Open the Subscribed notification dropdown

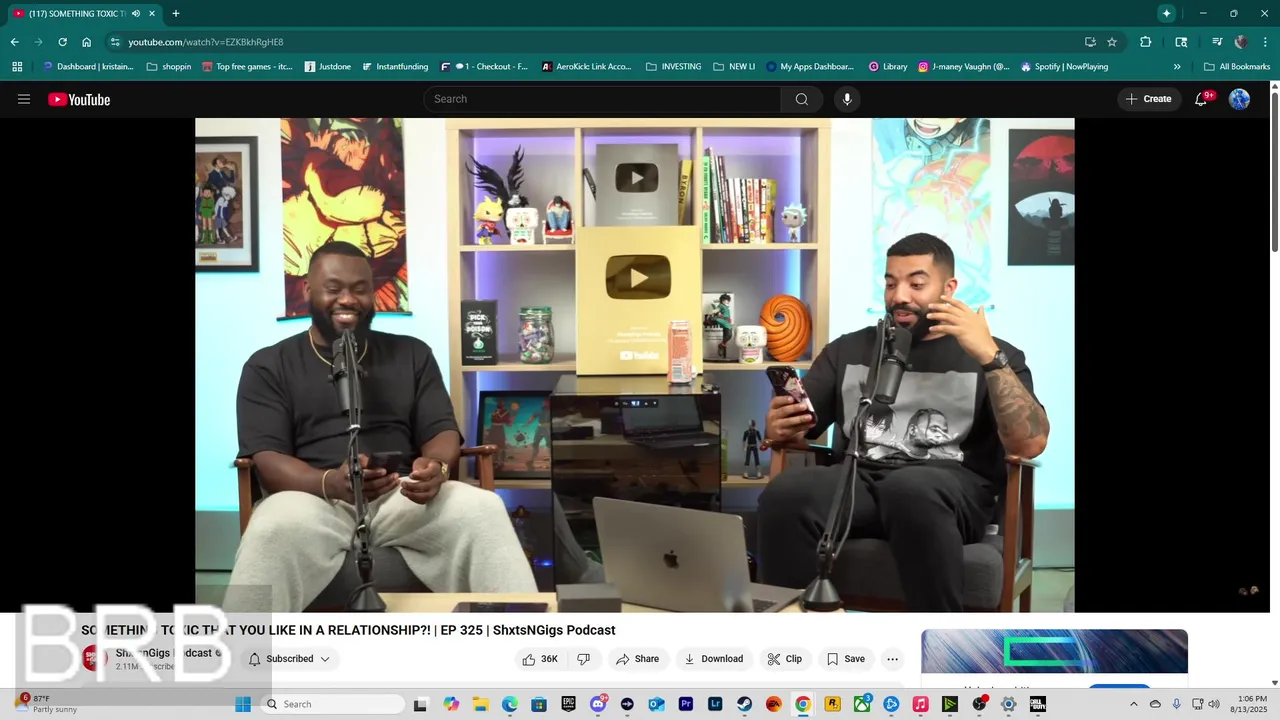pos(289,659)
